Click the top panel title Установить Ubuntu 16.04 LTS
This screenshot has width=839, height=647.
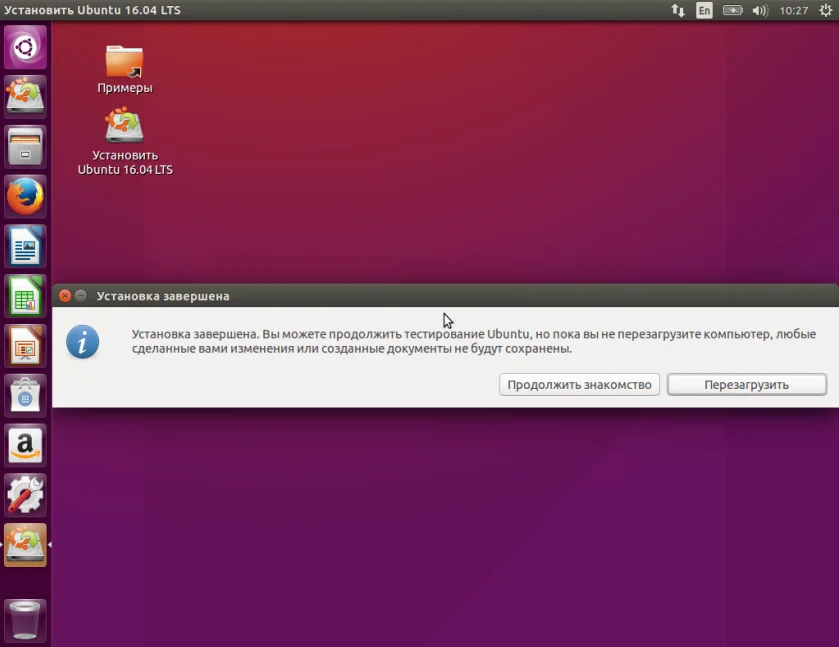[92, 10]
